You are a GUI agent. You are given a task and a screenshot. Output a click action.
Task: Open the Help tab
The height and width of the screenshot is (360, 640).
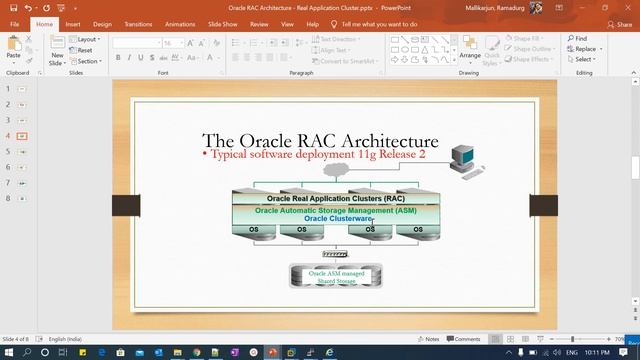pyautogui.click(x=312, y=24)
